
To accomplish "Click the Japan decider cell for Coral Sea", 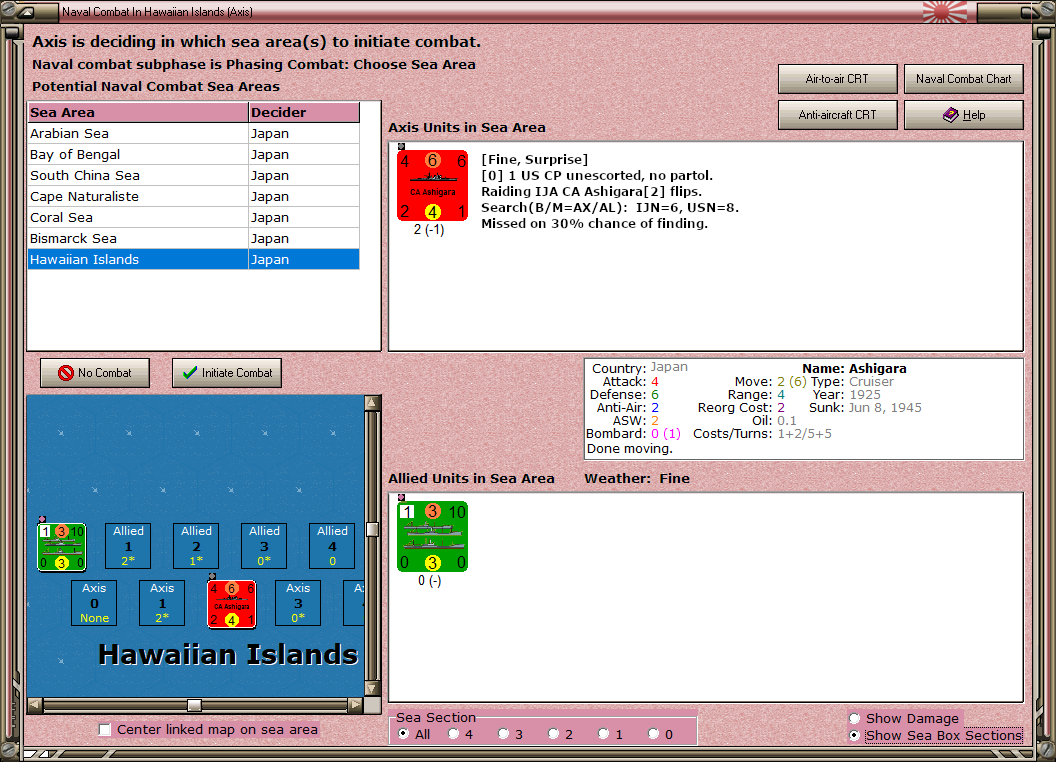I will (x=304, y=218).
